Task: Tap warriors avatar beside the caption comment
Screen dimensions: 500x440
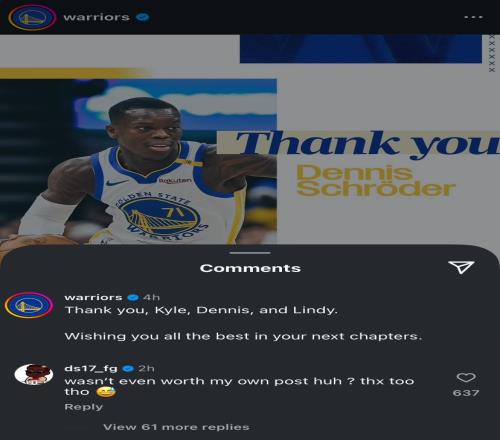Action: (29, 305)
